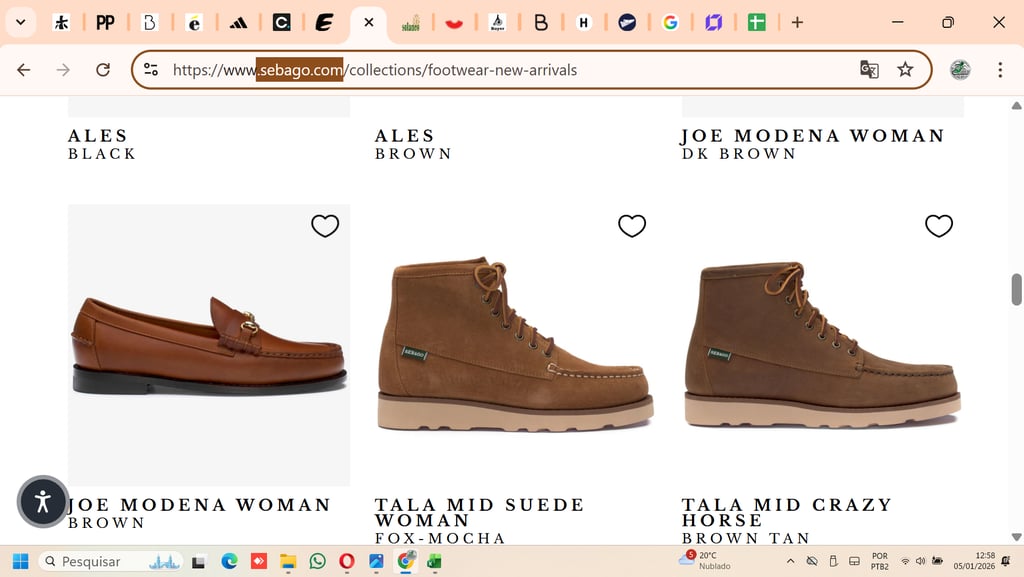View site information icon in address bar

coord(151,70)
